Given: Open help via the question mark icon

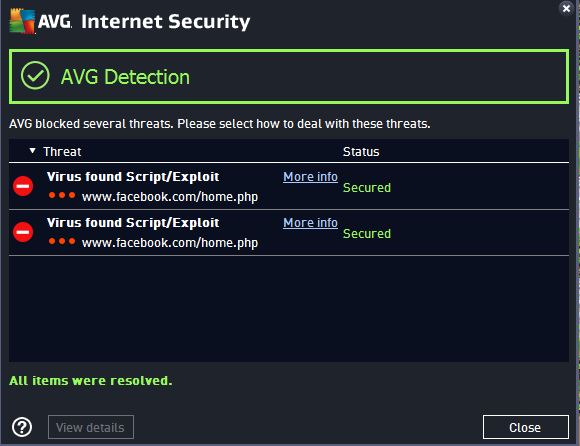Looking at the screenshot, I should [22, 428].
